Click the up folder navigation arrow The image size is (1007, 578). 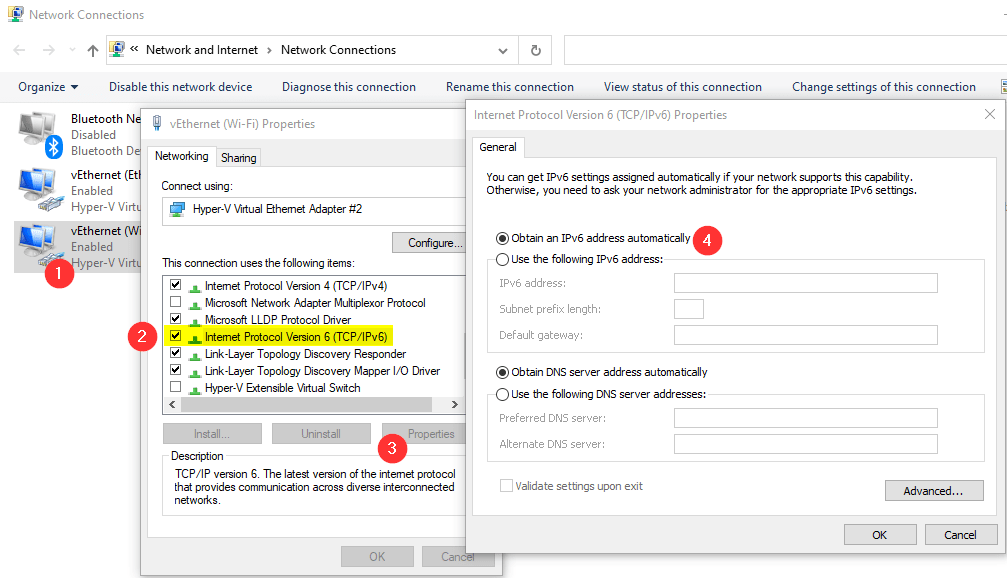[92, 50]
